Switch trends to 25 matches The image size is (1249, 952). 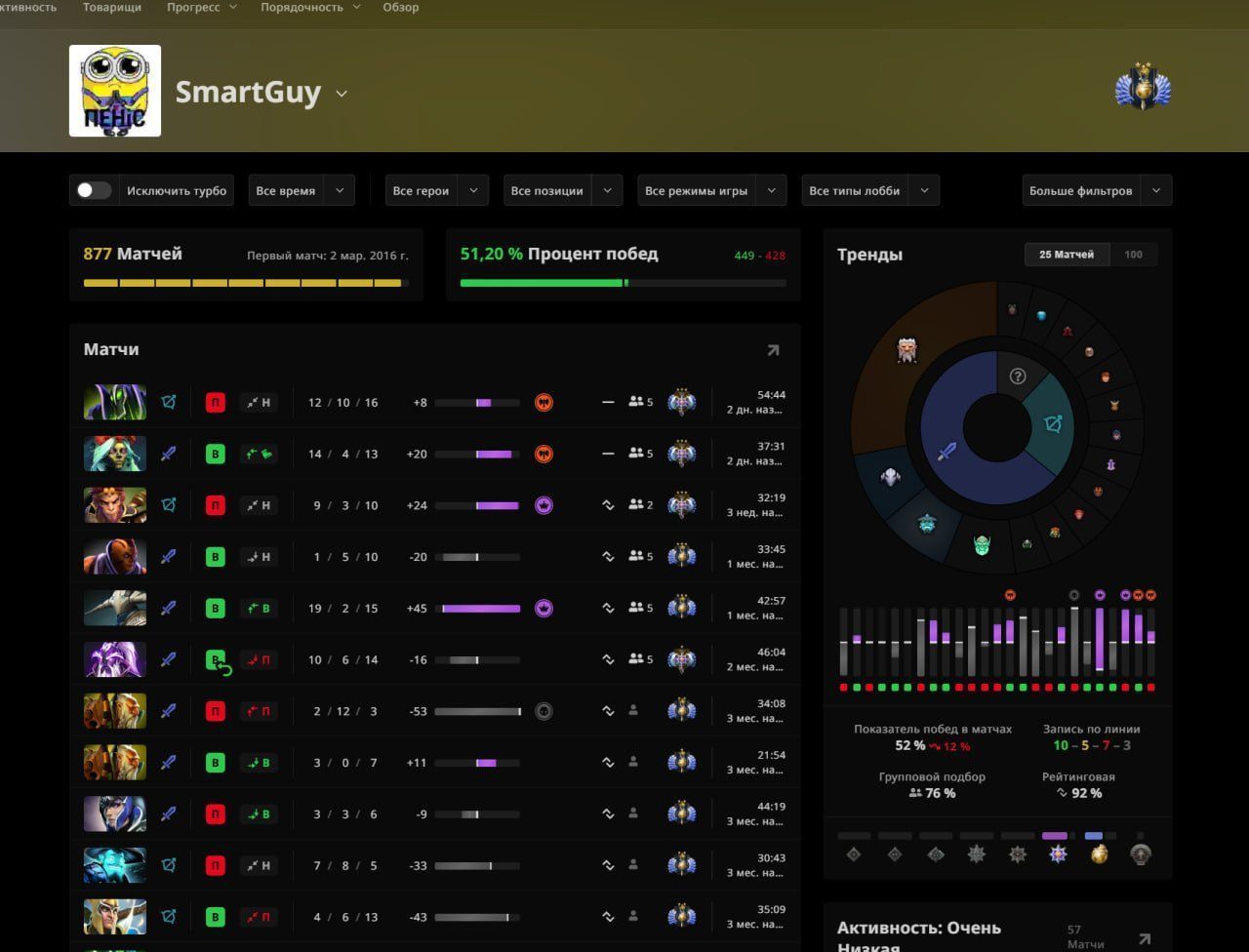tap(1067, 255)
